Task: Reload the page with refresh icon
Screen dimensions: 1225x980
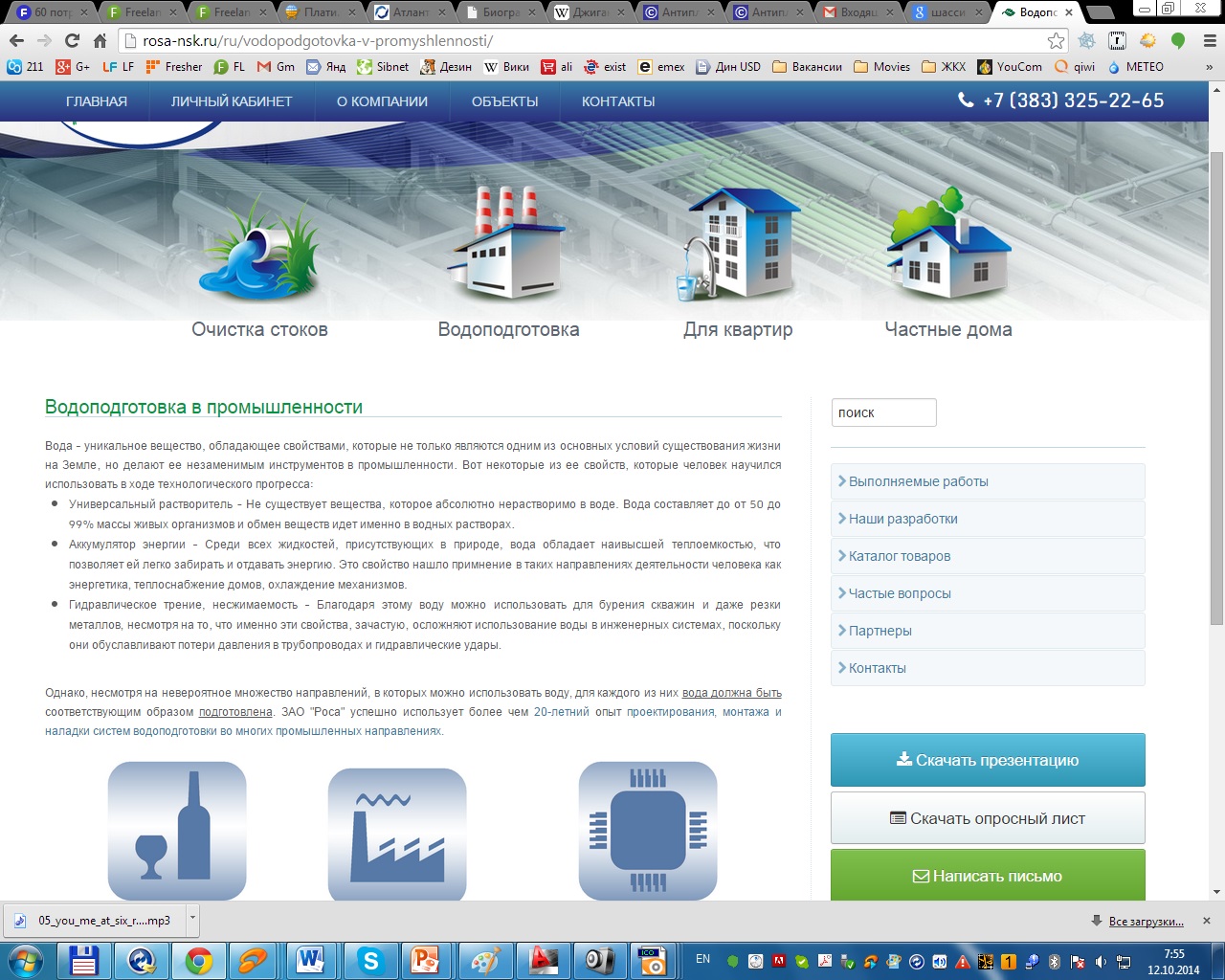Action: click(72, 41)
